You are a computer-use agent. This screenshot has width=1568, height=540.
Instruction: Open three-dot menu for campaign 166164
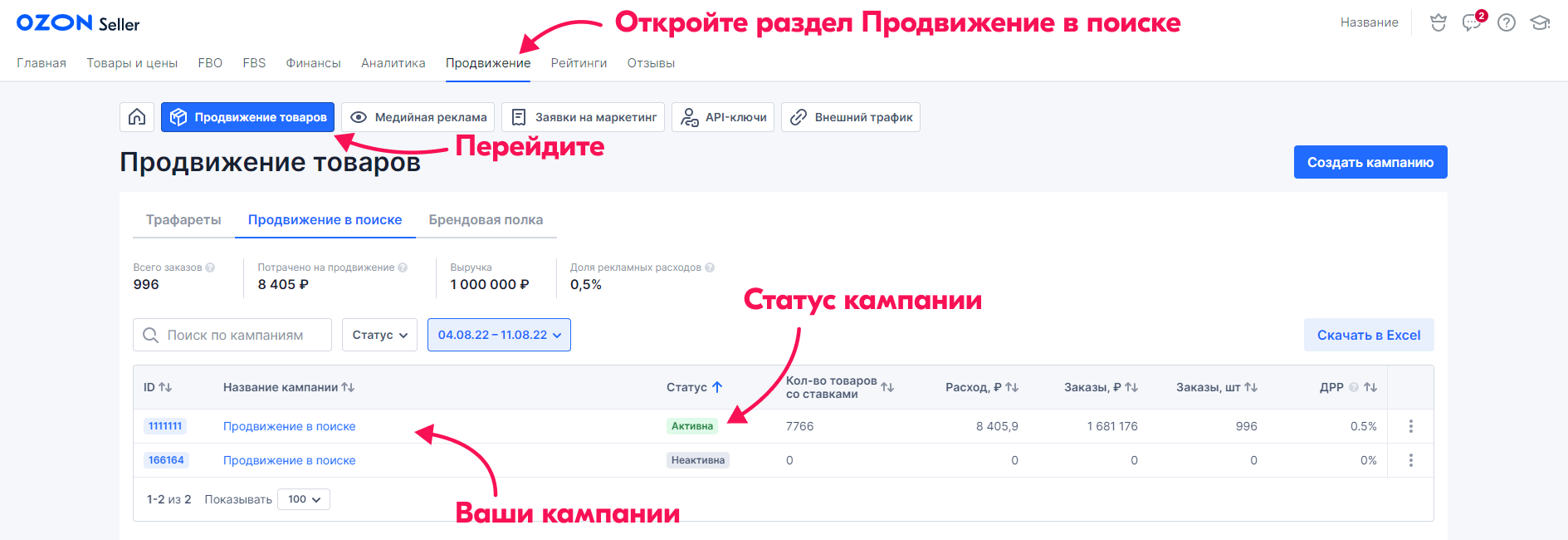1410,460
